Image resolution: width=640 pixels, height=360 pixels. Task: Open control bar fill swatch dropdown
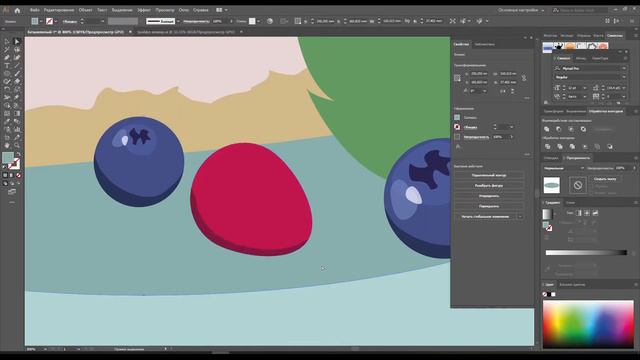point(41,21)
